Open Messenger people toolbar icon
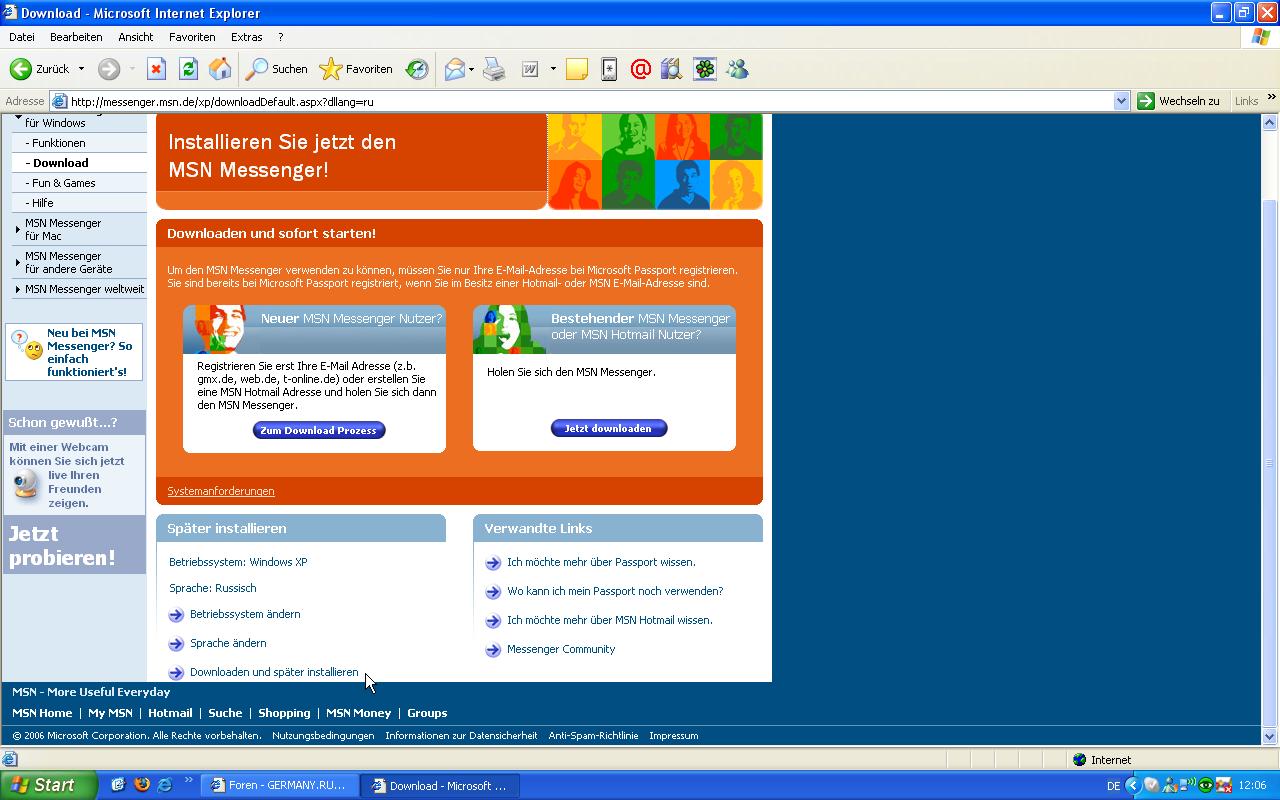 coord(738,69)
